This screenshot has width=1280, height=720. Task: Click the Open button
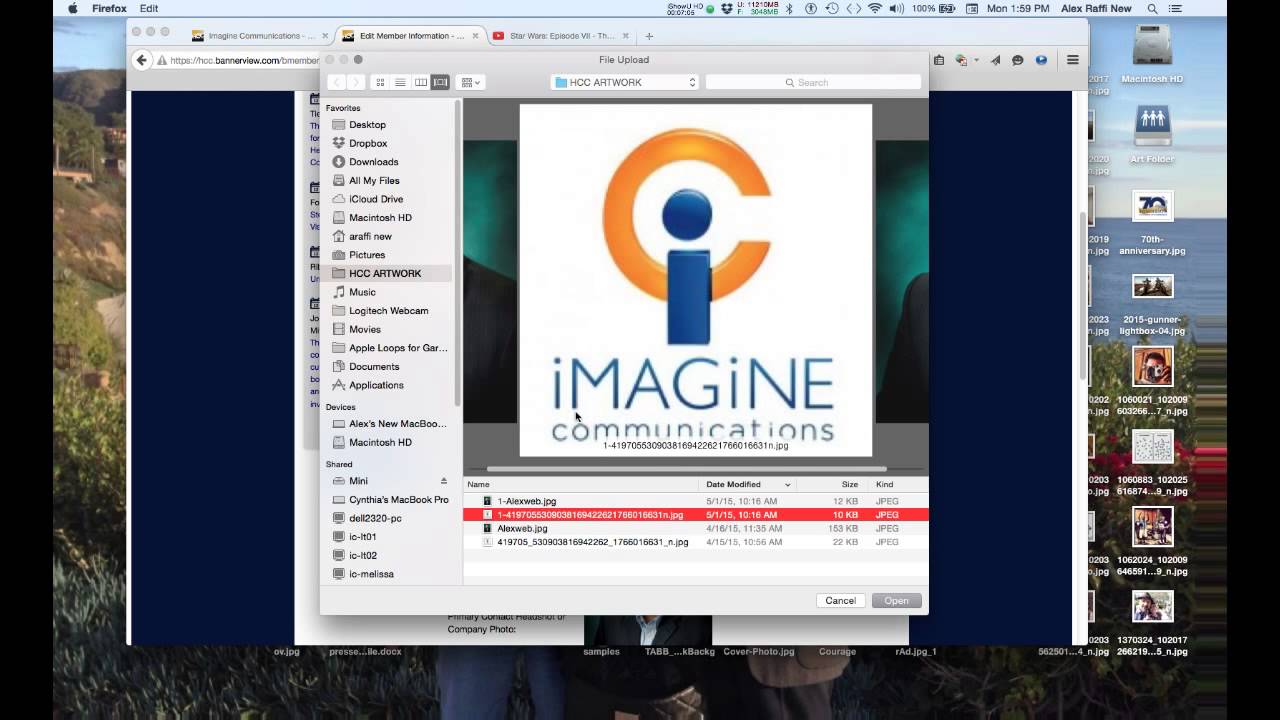click(x=896, y=601)
